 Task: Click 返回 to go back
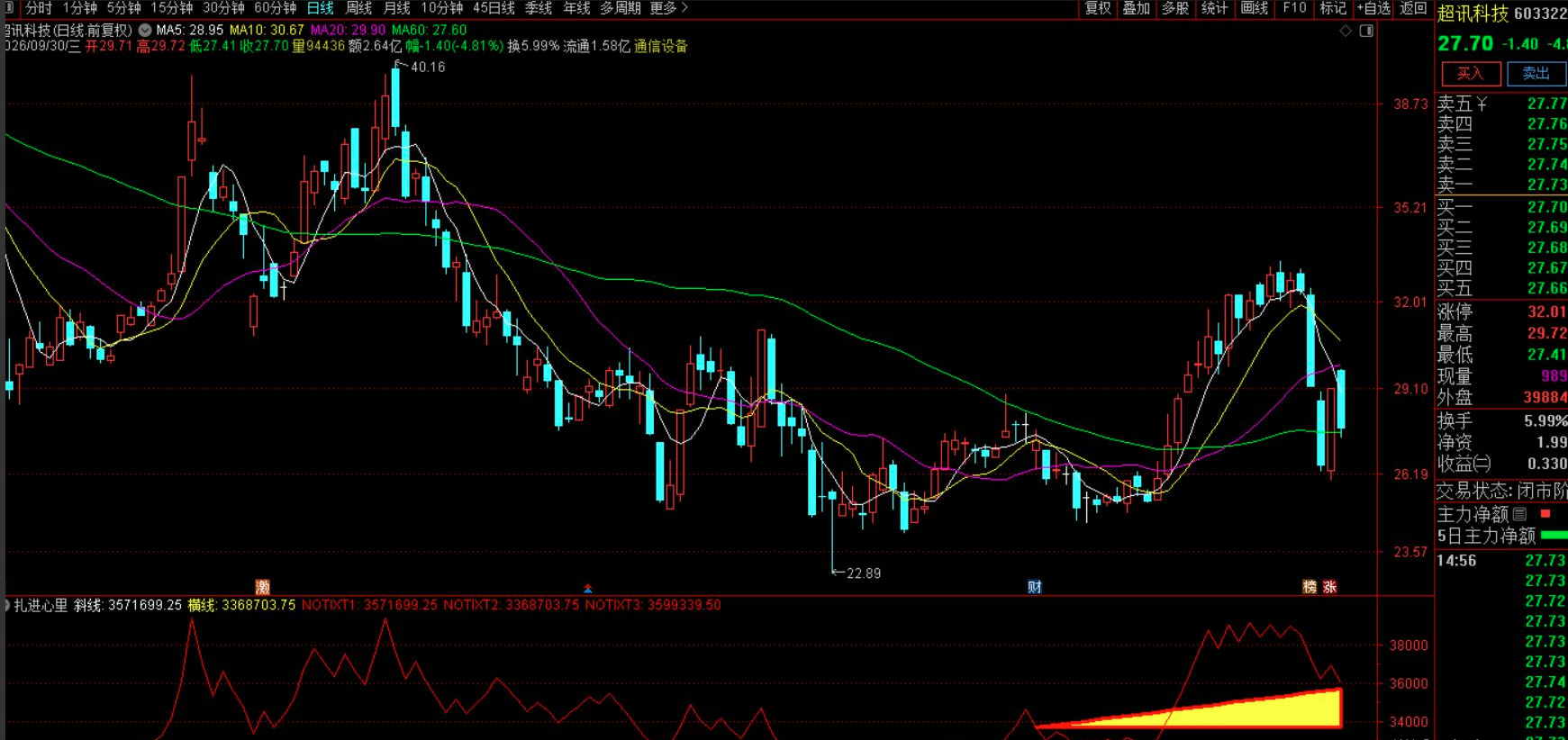click(1413, 8)
